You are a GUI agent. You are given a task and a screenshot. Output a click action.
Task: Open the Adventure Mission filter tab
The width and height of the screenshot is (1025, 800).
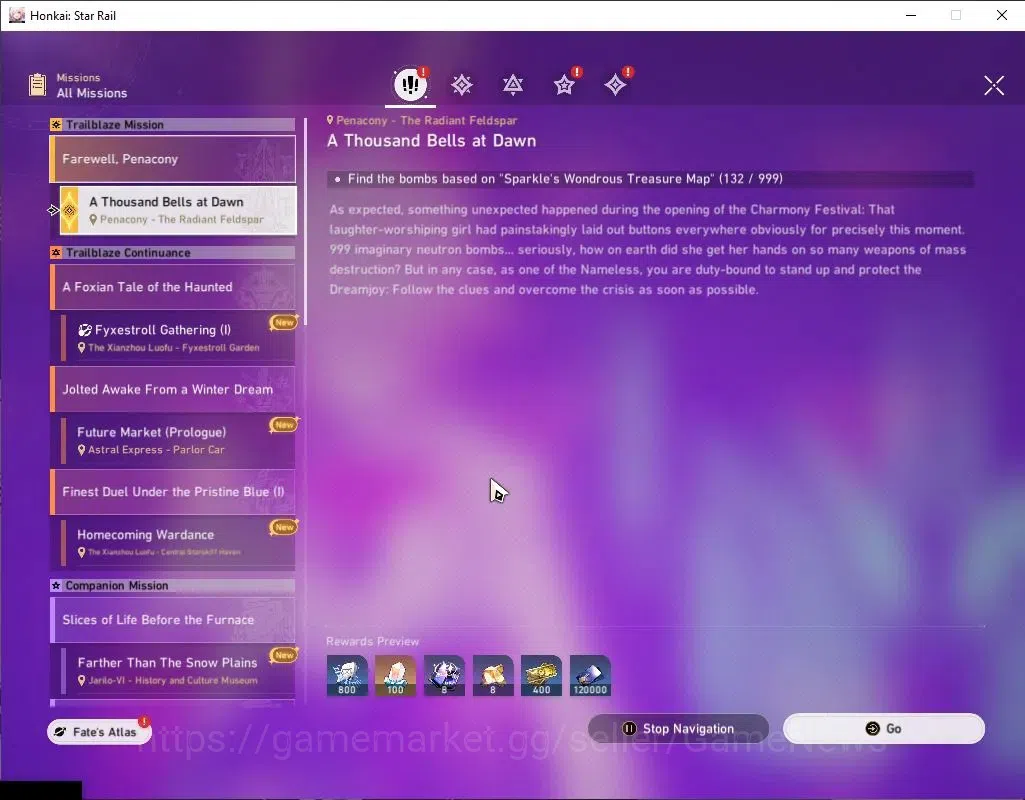pos(615,84)
